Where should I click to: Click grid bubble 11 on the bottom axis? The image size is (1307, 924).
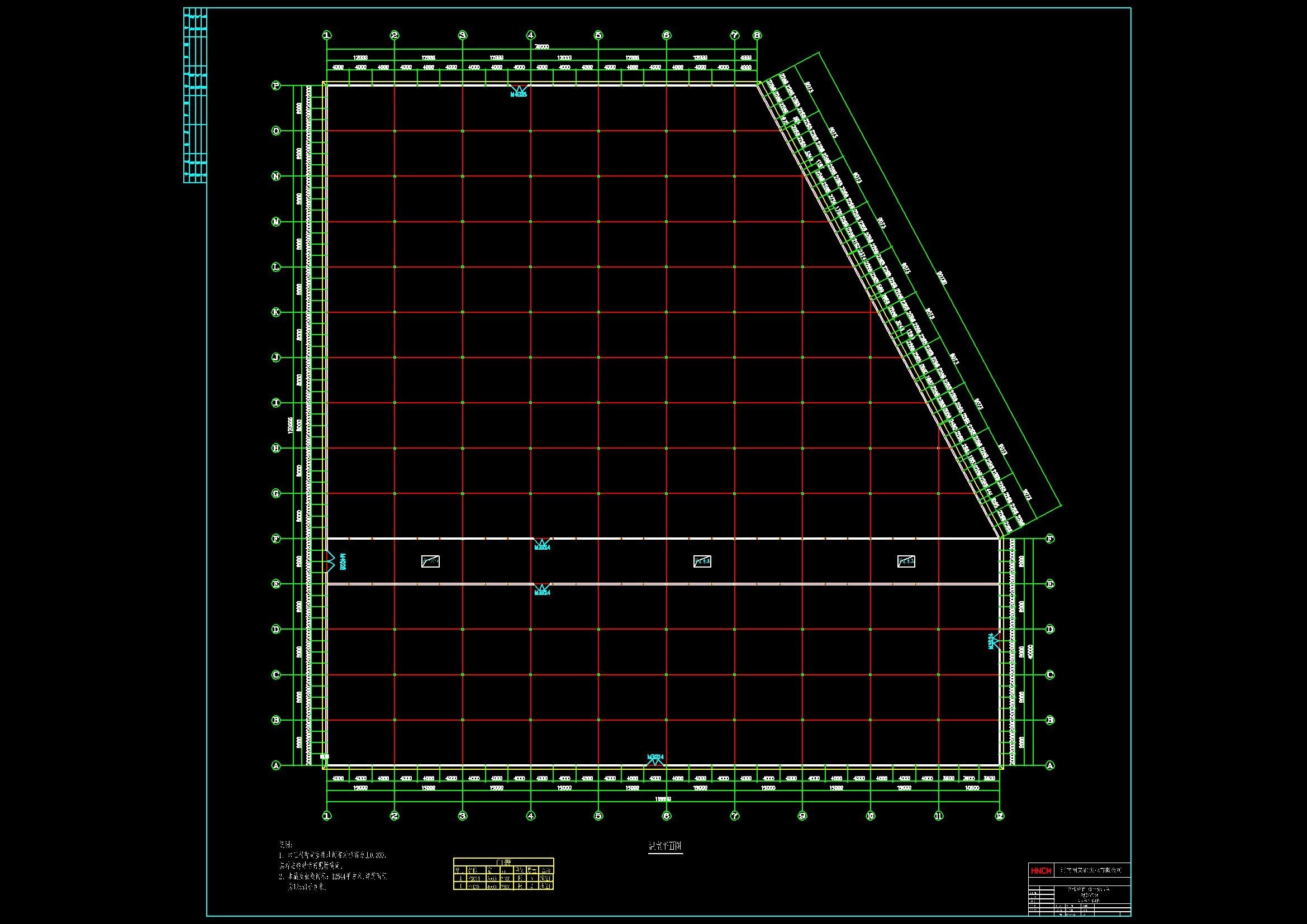pos(939,816)
